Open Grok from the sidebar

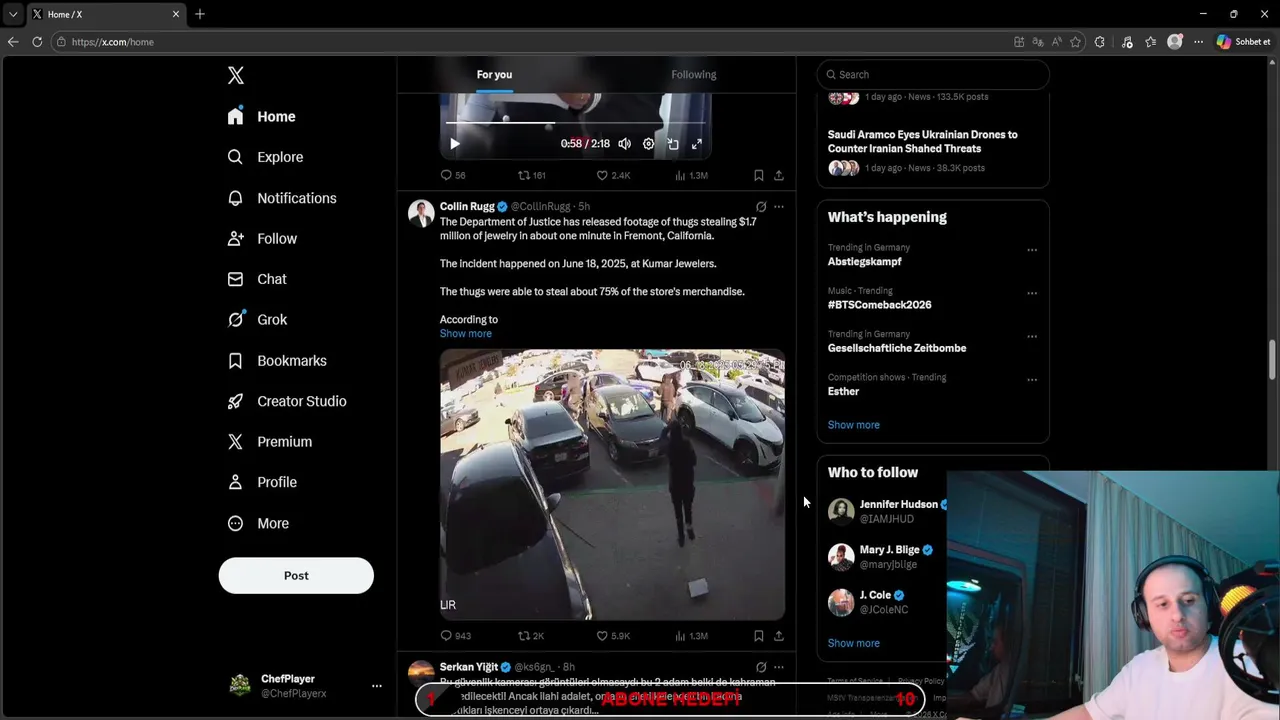pyautogui.click(x=257, y=320)
